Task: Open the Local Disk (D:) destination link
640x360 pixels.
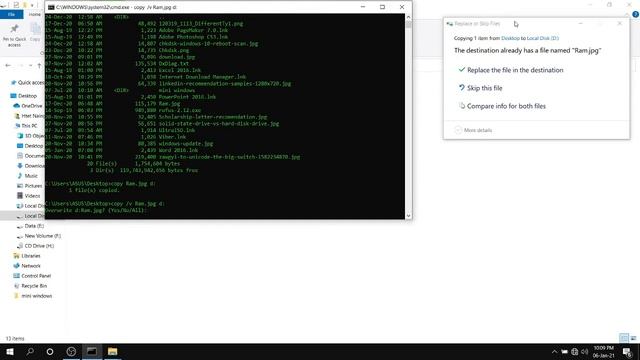Action: point(542,38)
